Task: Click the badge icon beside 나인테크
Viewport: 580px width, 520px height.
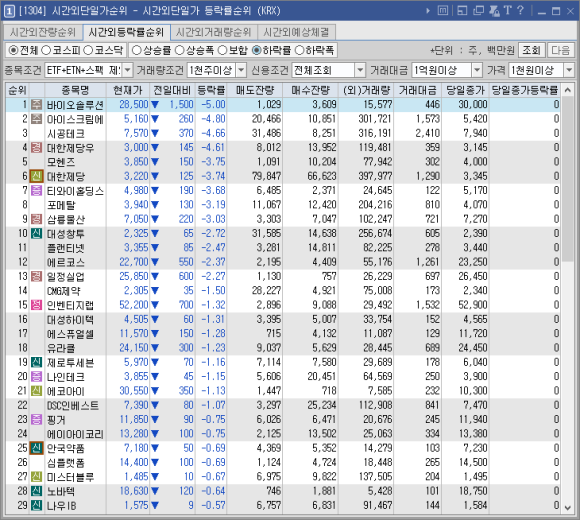Action: click(x=36, y=377)
